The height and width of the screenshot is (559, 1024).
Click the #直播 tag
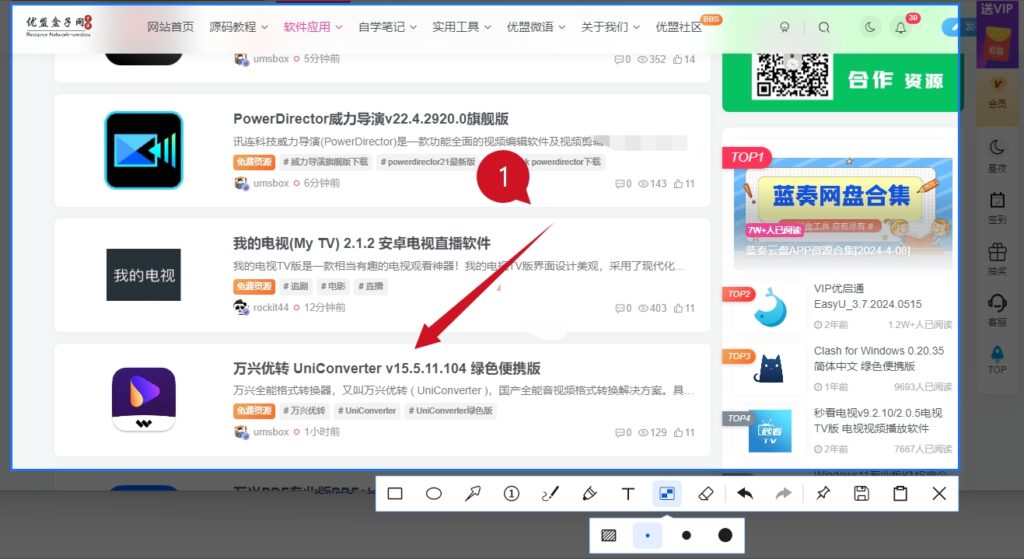pos(371,286)
